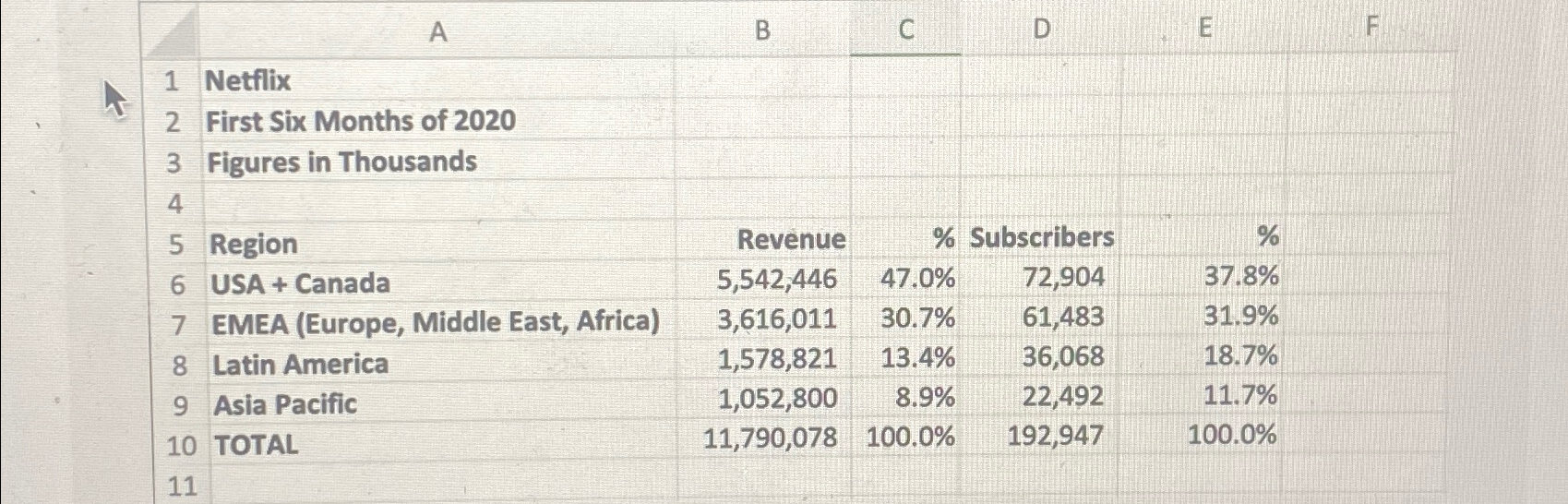Screen dimensions: 1568x504
Task: Click the 37.8% subscriber share cell
Action: (x=1202, y=277)
